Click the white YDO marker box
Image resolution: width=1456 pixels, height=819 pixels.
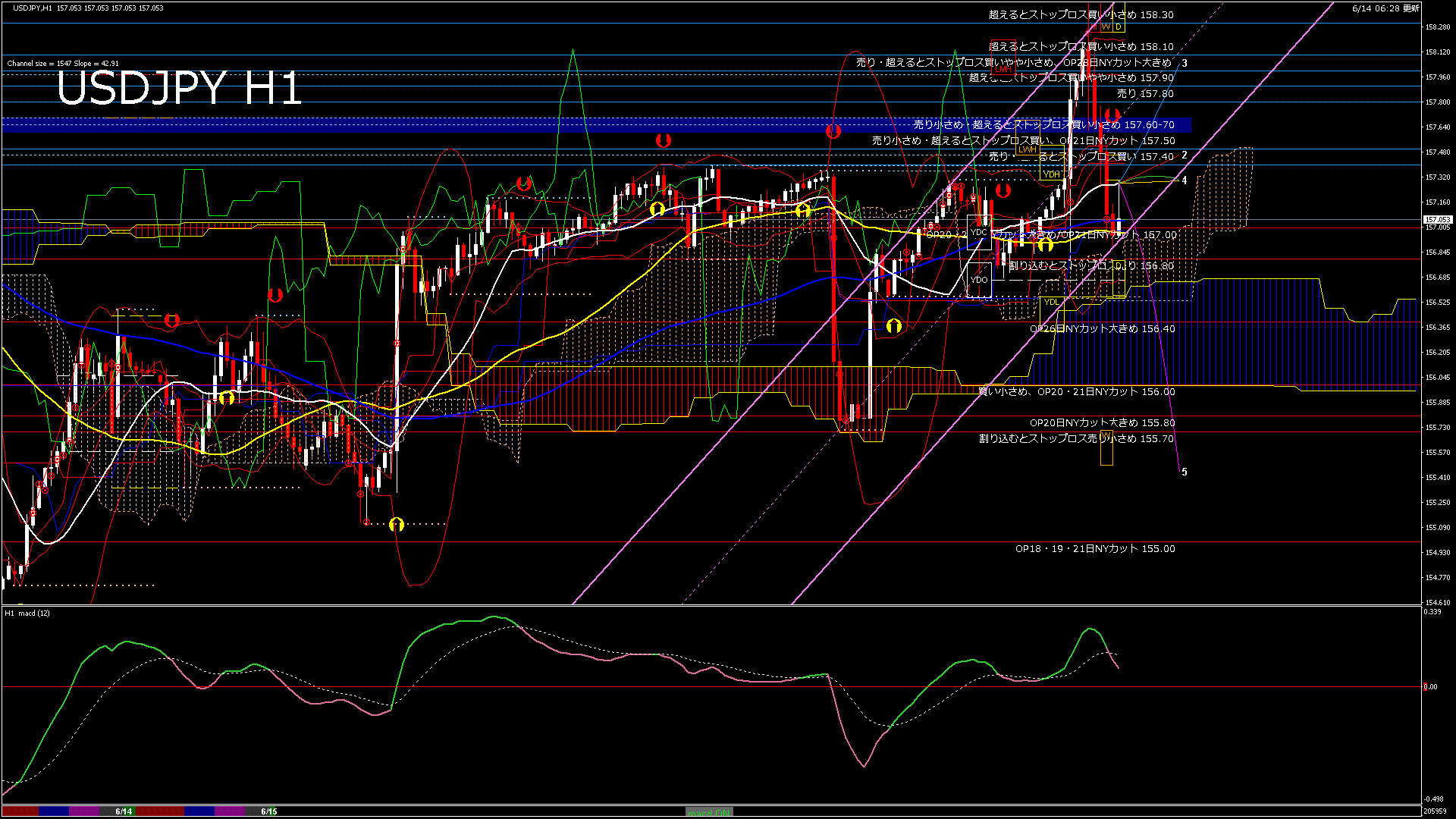pyautogui.click(x=979, y=280)
